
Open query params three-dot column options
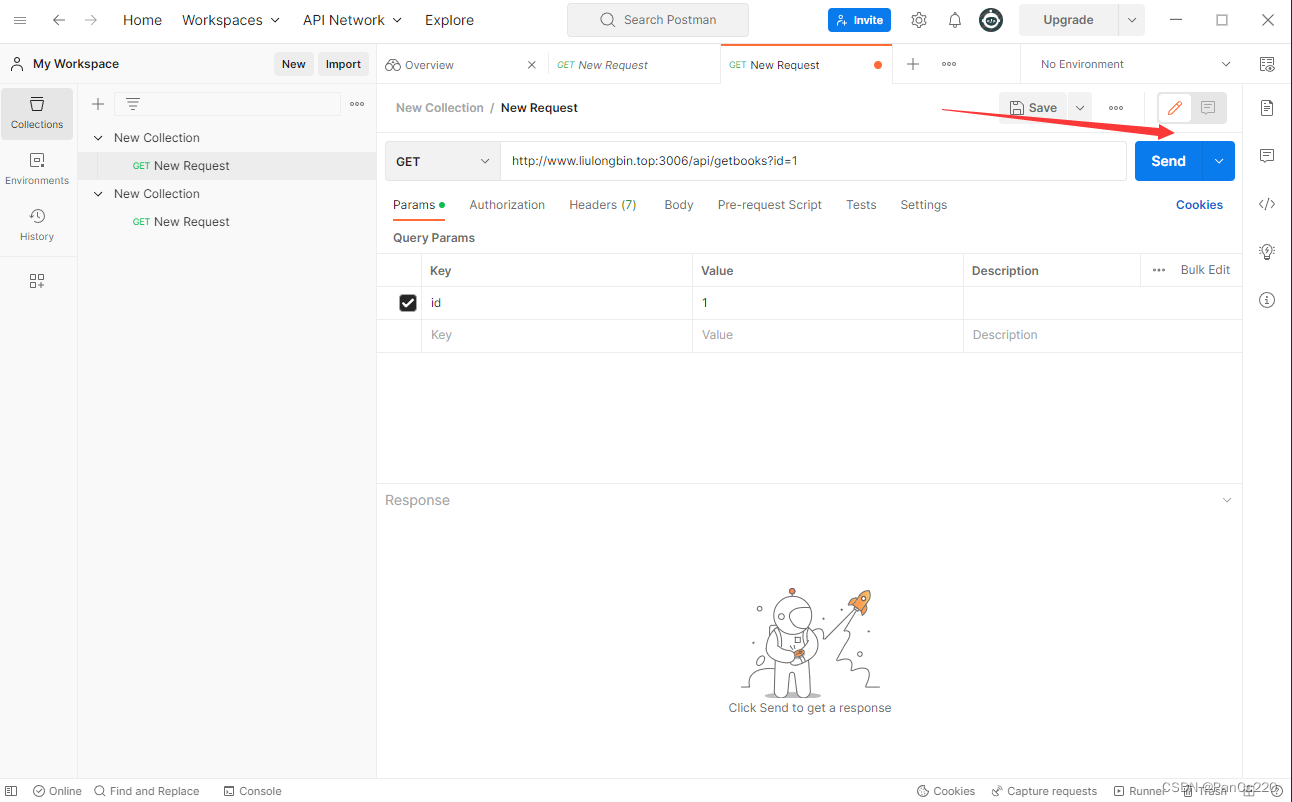(x=1159, y=270)
